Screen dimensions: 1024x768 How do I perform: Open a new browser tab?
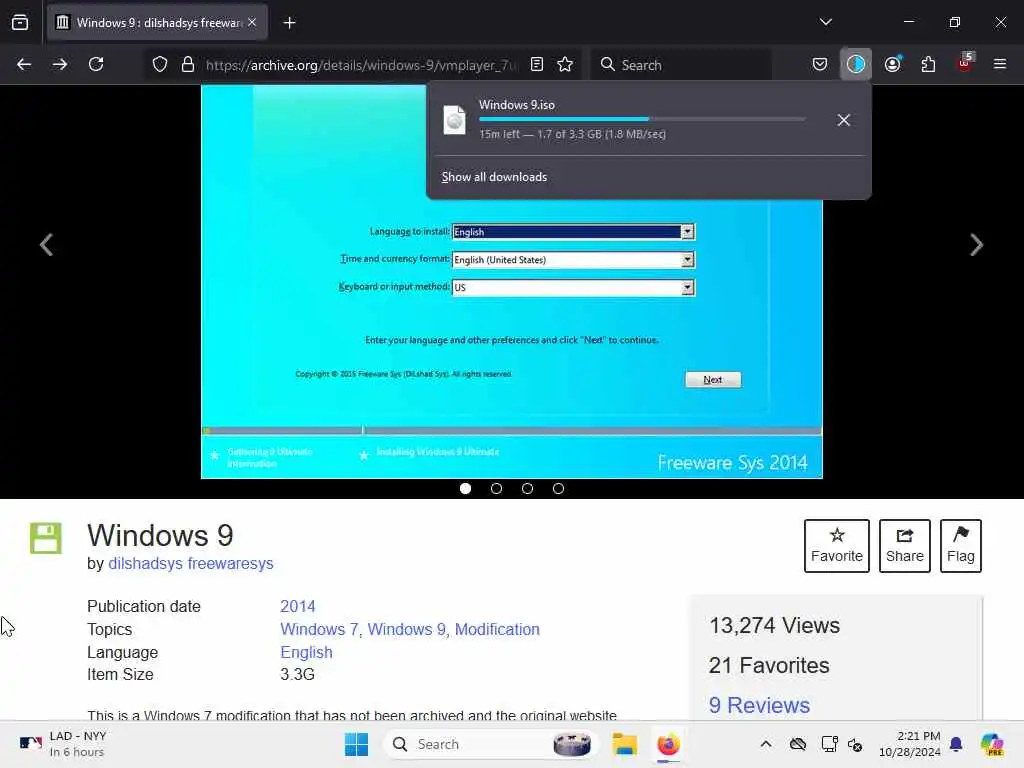(x=289, y=23)
